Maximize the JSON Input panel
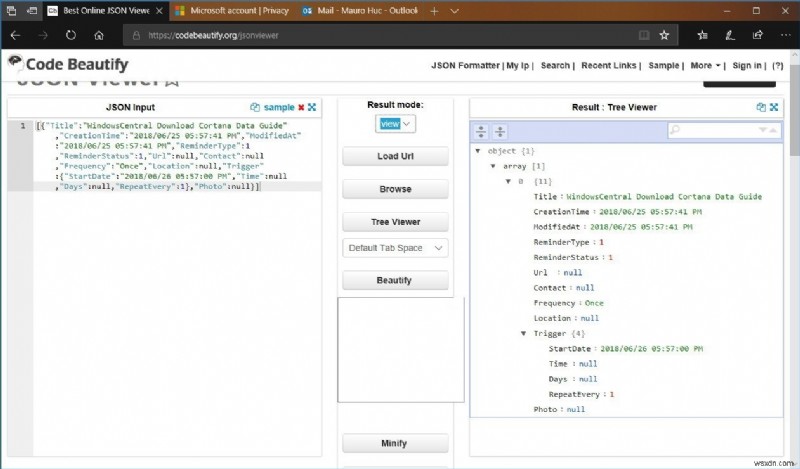 coord(312,107)
